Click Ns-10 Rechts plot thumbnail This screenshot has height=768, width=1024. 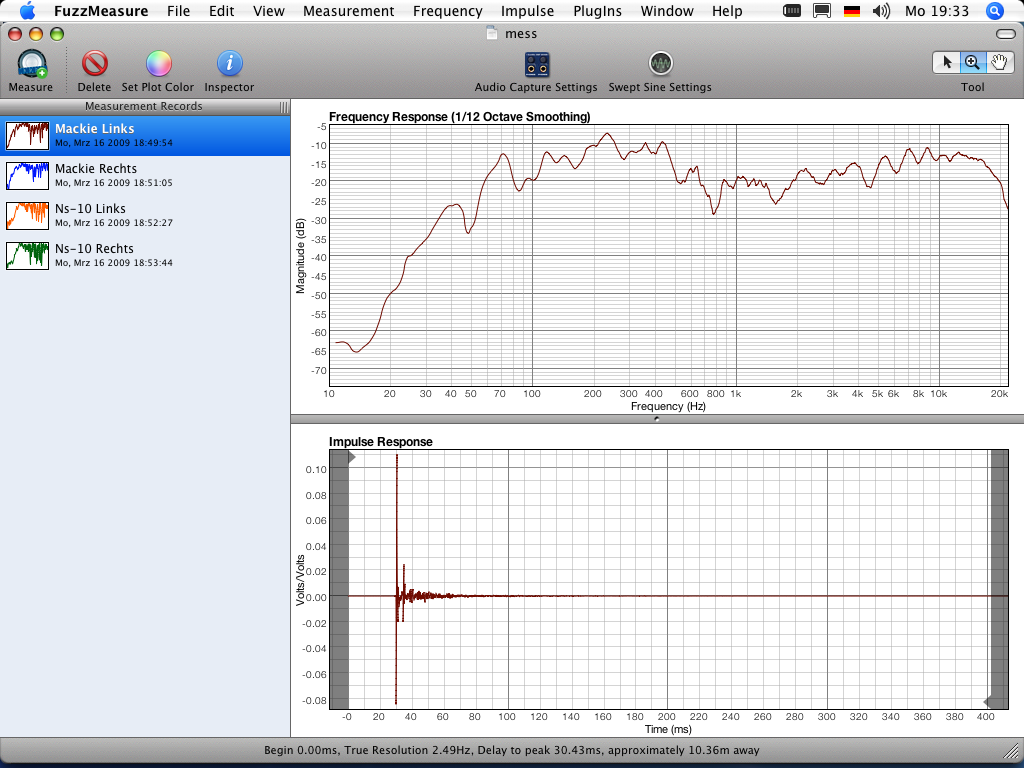click(x=27, y=255)
